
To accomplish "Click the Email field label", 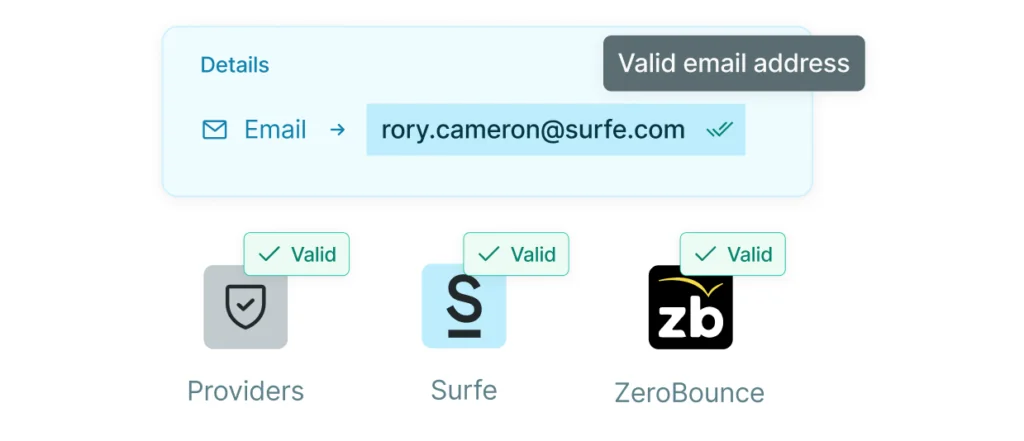I will tap(275, 130).
